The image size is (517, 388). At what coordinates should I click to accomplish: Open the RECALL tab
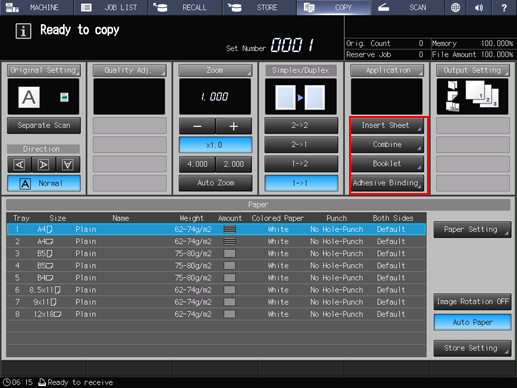185,7
